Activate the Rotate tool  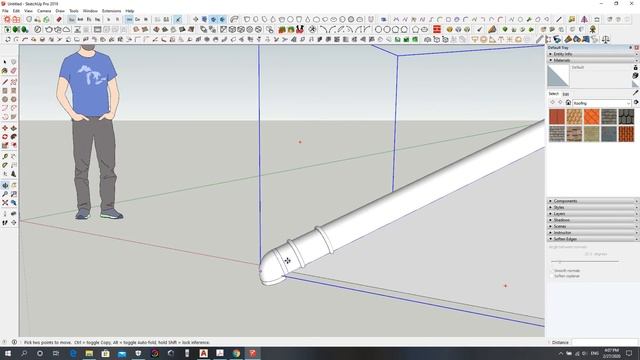[x=5, y=137]
